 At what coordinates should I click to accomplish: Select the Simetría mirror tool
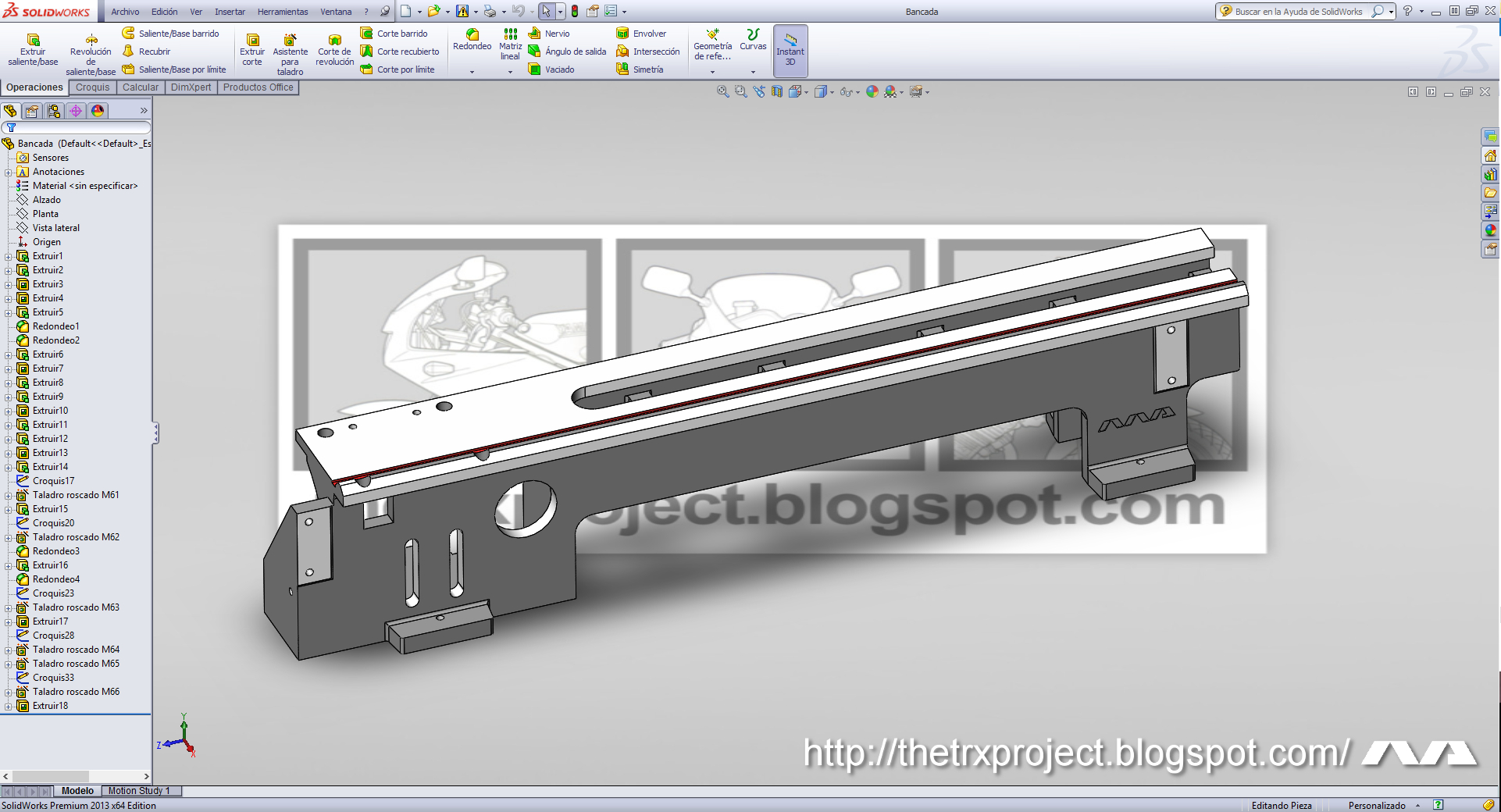(640, 69)
